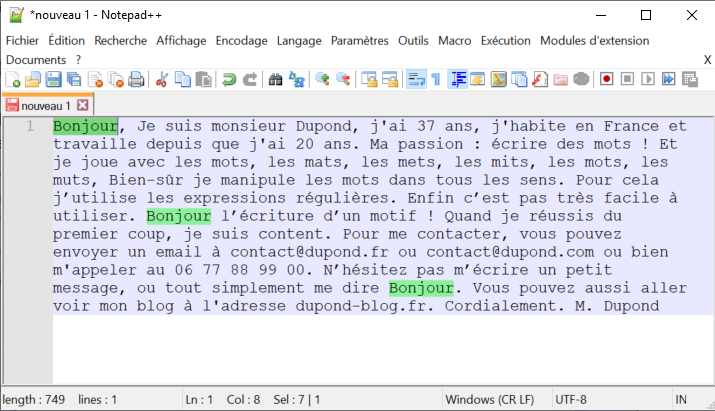Close the nouveau 1 tab with red X
715x411 pixels.
pyautogui.click(x=83, y=105)
